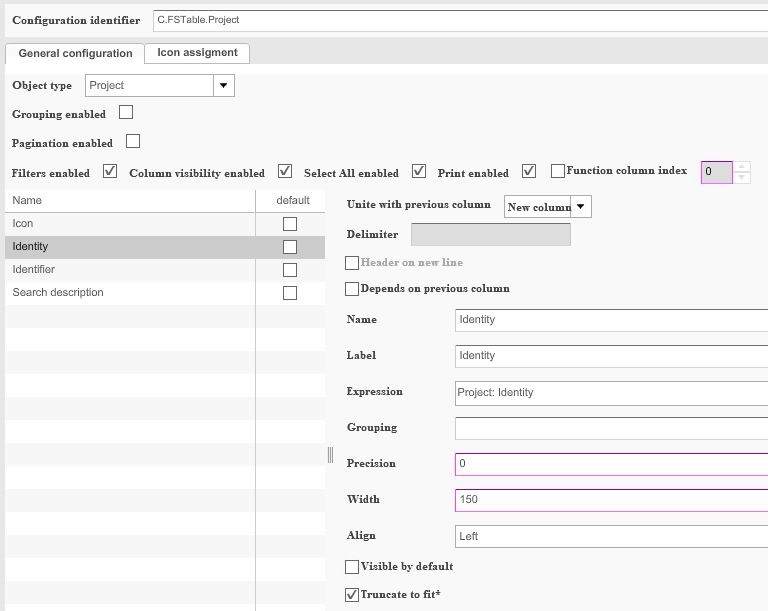Uncheck the Print enabled checkbox
This screenshot has height=611, width=768.
coord(529,171)
